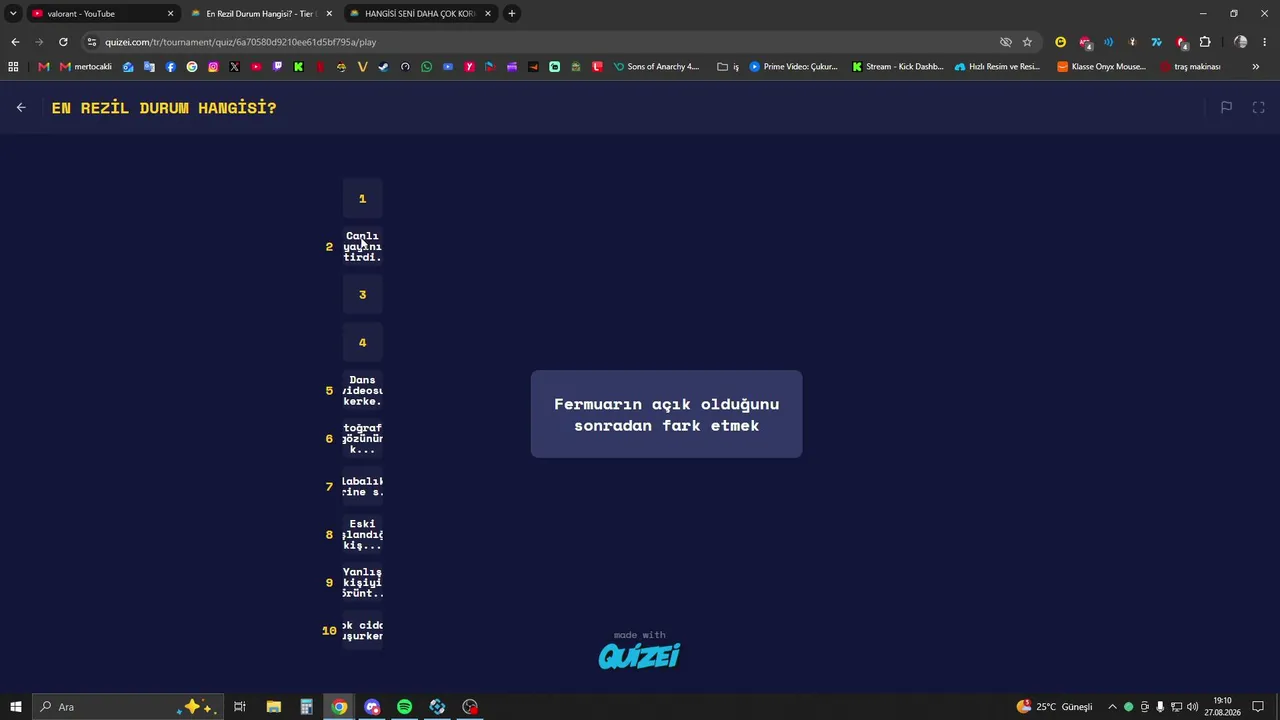Open the Stream - Kick Dashboard bookmark
This screenshot has height=720, width=1280.
898,67
